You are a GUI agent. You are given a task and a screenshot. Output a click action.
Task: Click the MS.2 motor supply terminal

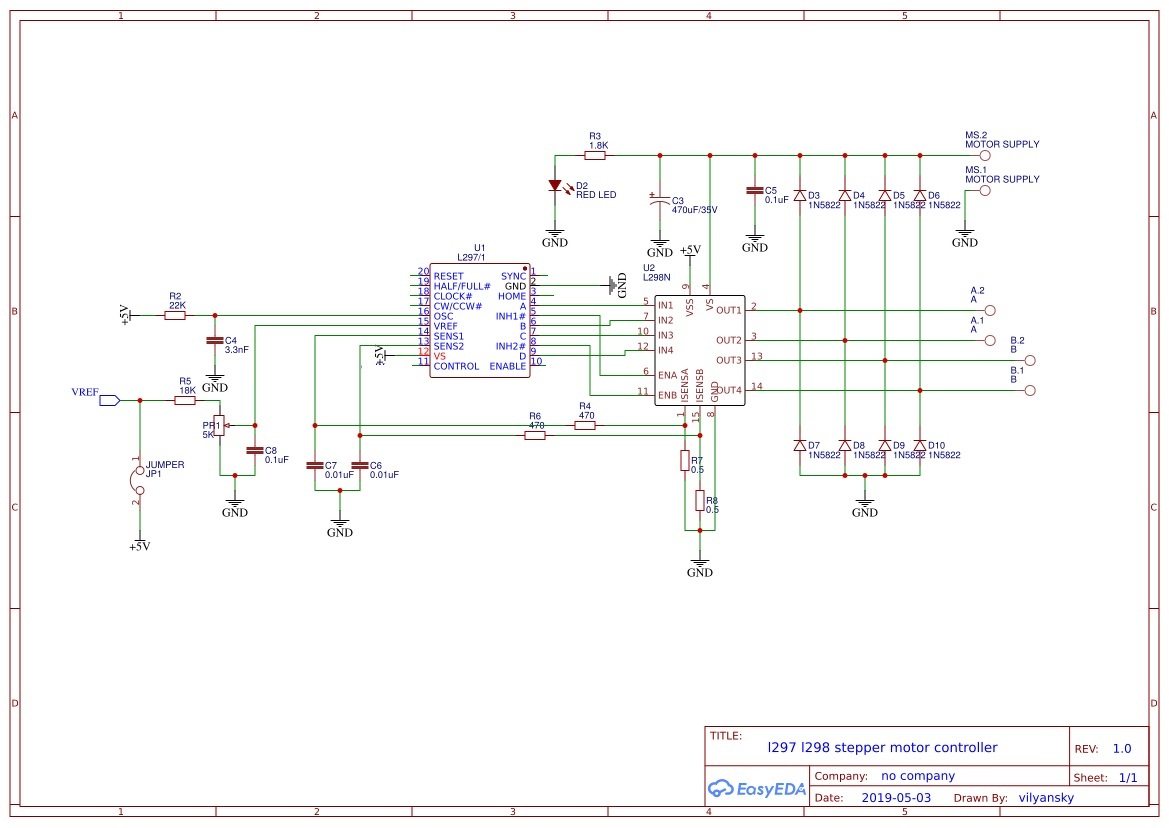(x=985, y=156)
